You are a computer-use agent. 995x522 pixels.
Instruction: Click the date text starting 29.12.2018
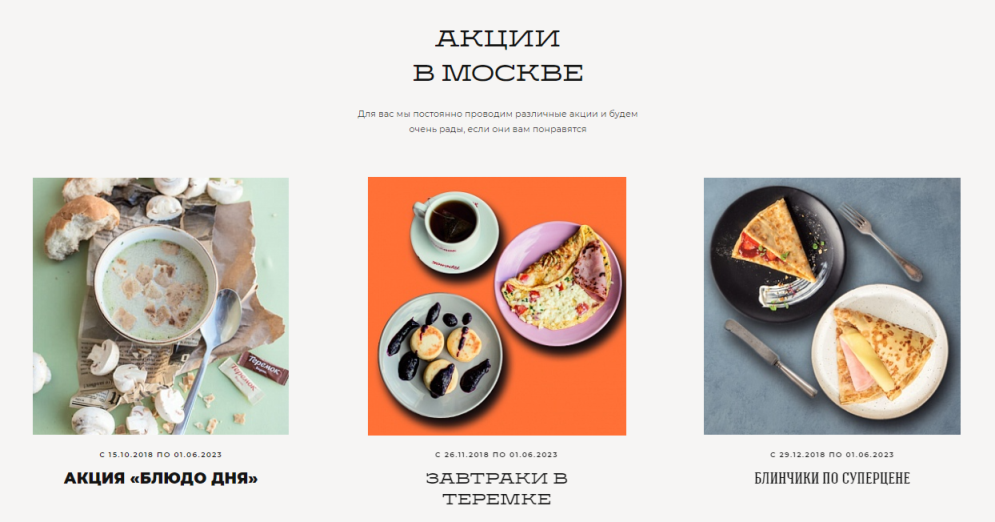(x=832, y=454)
